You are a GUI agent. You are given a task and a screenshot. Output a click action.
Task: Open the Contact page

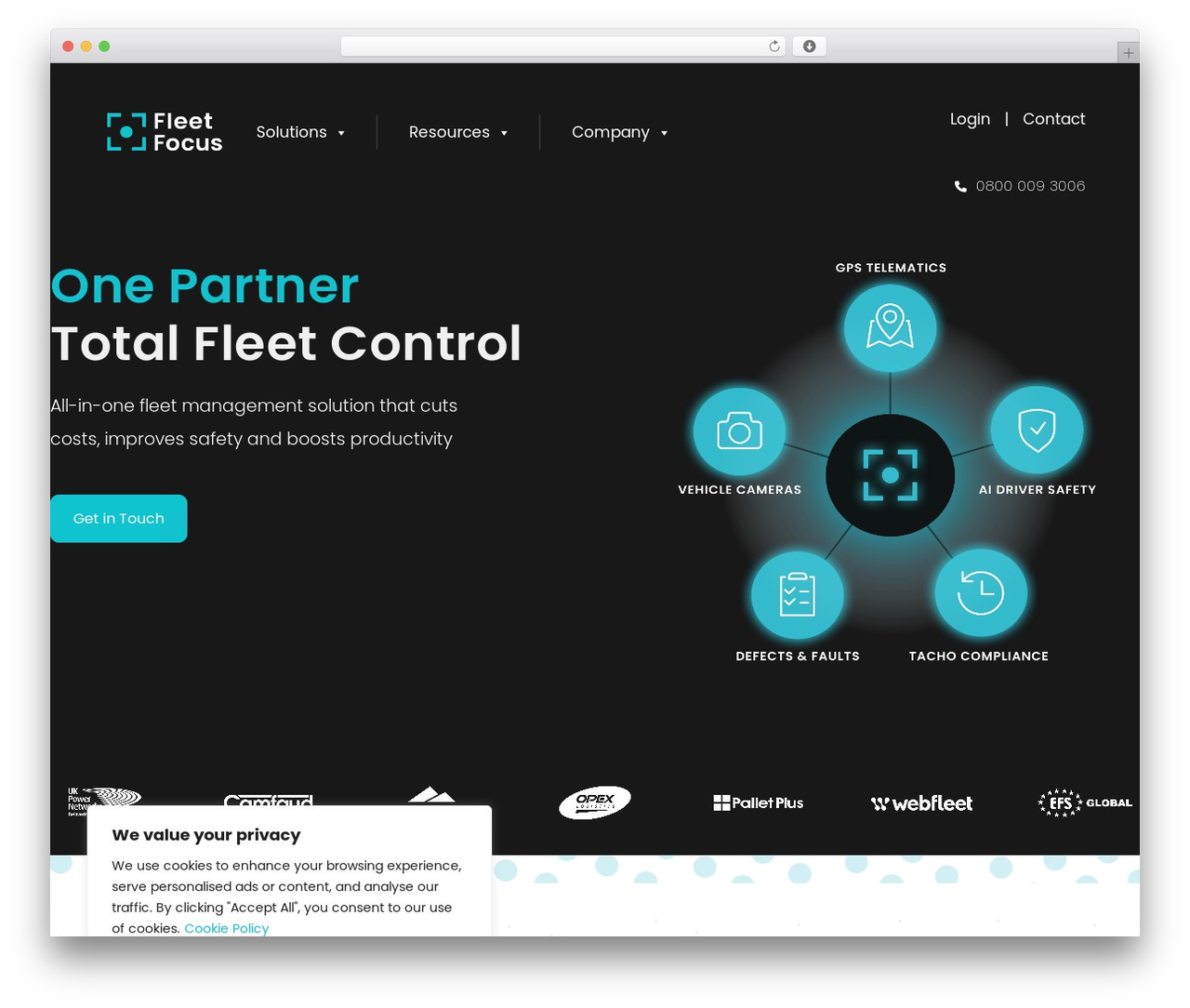coord(1054,119)
